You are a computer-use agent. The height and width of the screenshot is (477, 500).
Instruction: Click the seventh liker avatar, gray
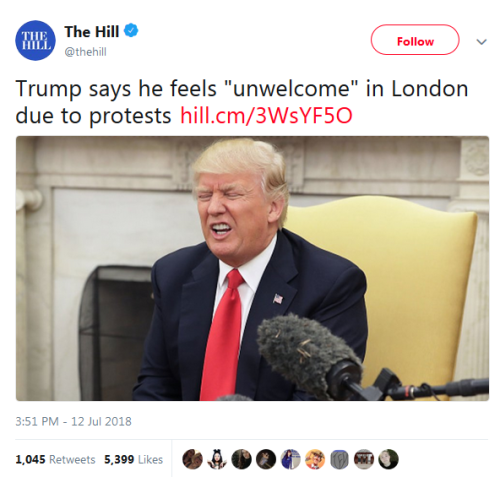tap(339, 459)
